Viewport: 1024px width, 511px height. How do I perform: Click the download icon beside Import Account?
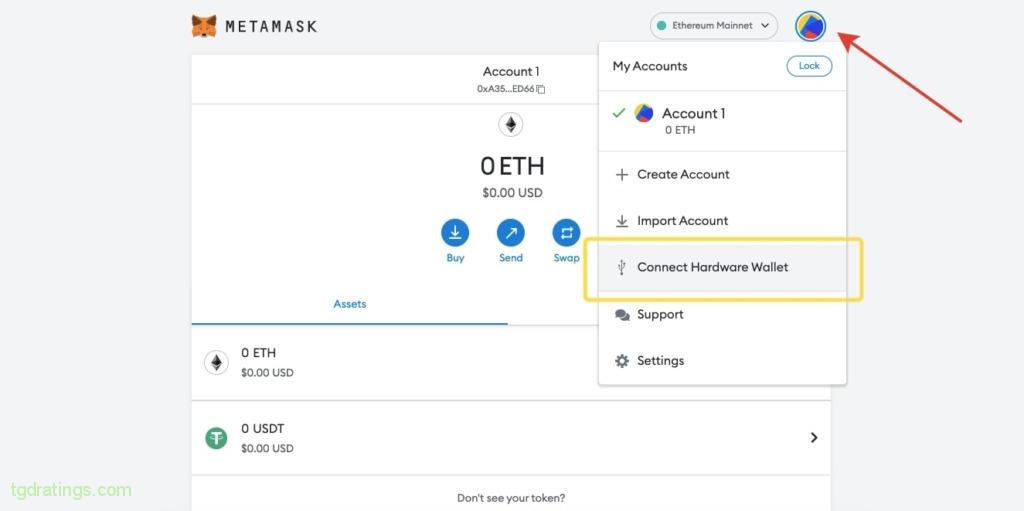[x=622, y=221]
